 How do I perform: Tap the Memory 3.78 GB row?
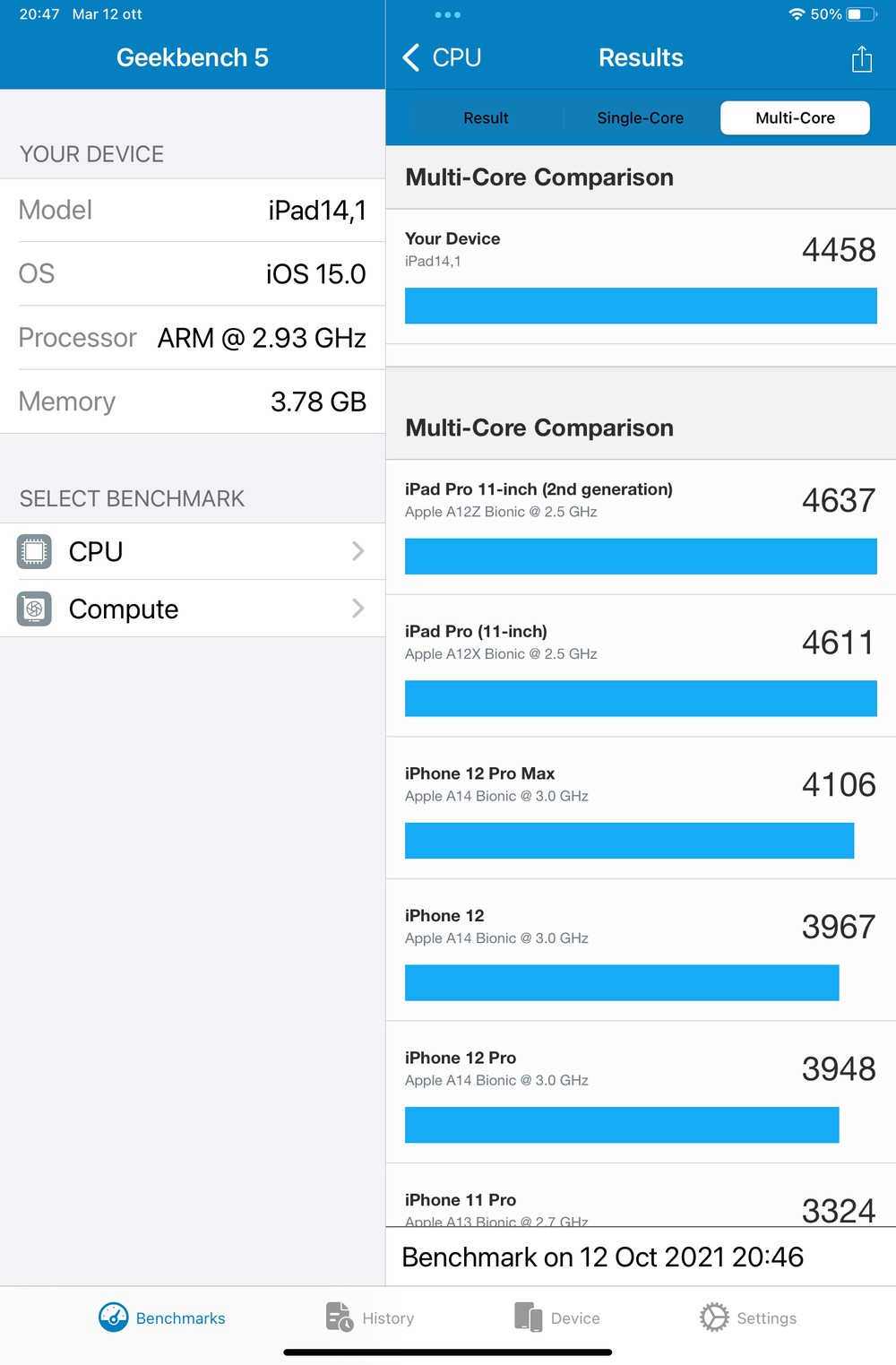[x=193, y=402]
